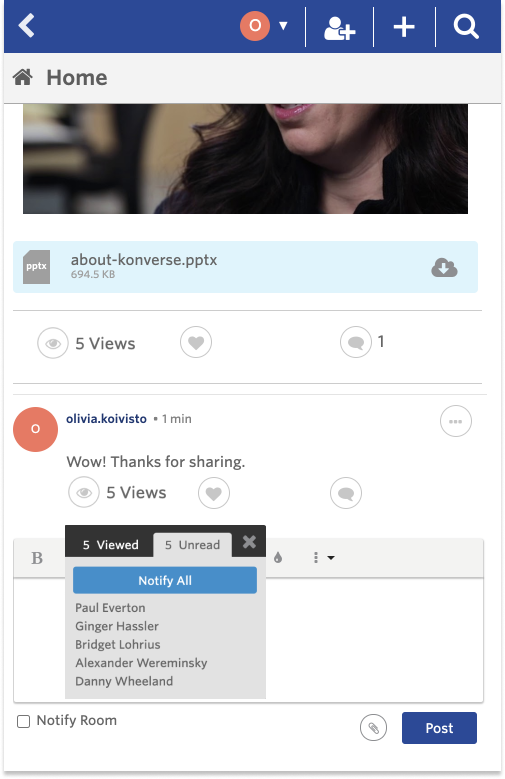Like the post with the heart icon
Viewport: 505px width, 779px height.
click(x=196, y=342)
